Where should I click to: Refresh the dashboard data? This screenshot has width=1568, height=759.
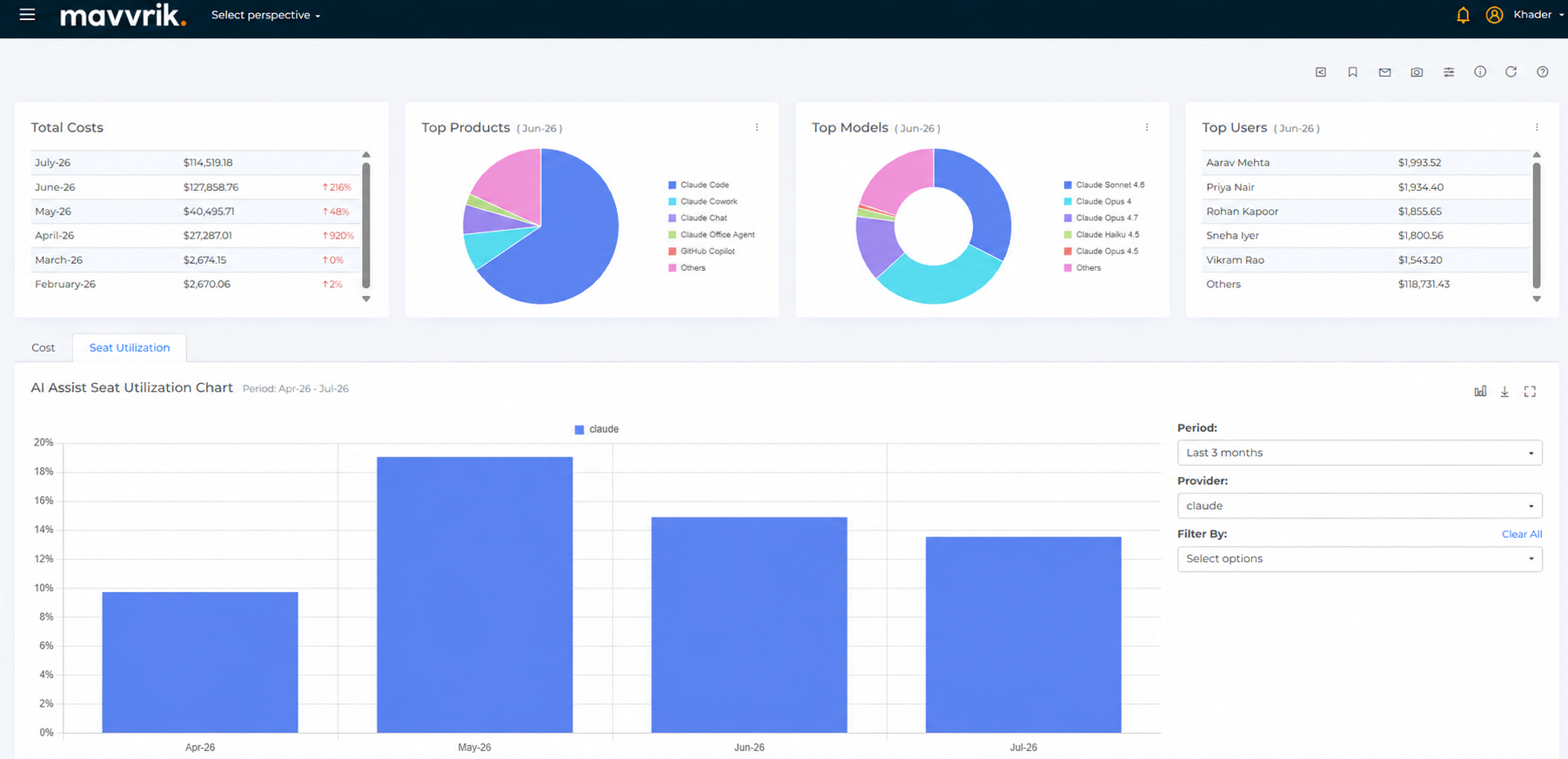tap(1511, 71)
